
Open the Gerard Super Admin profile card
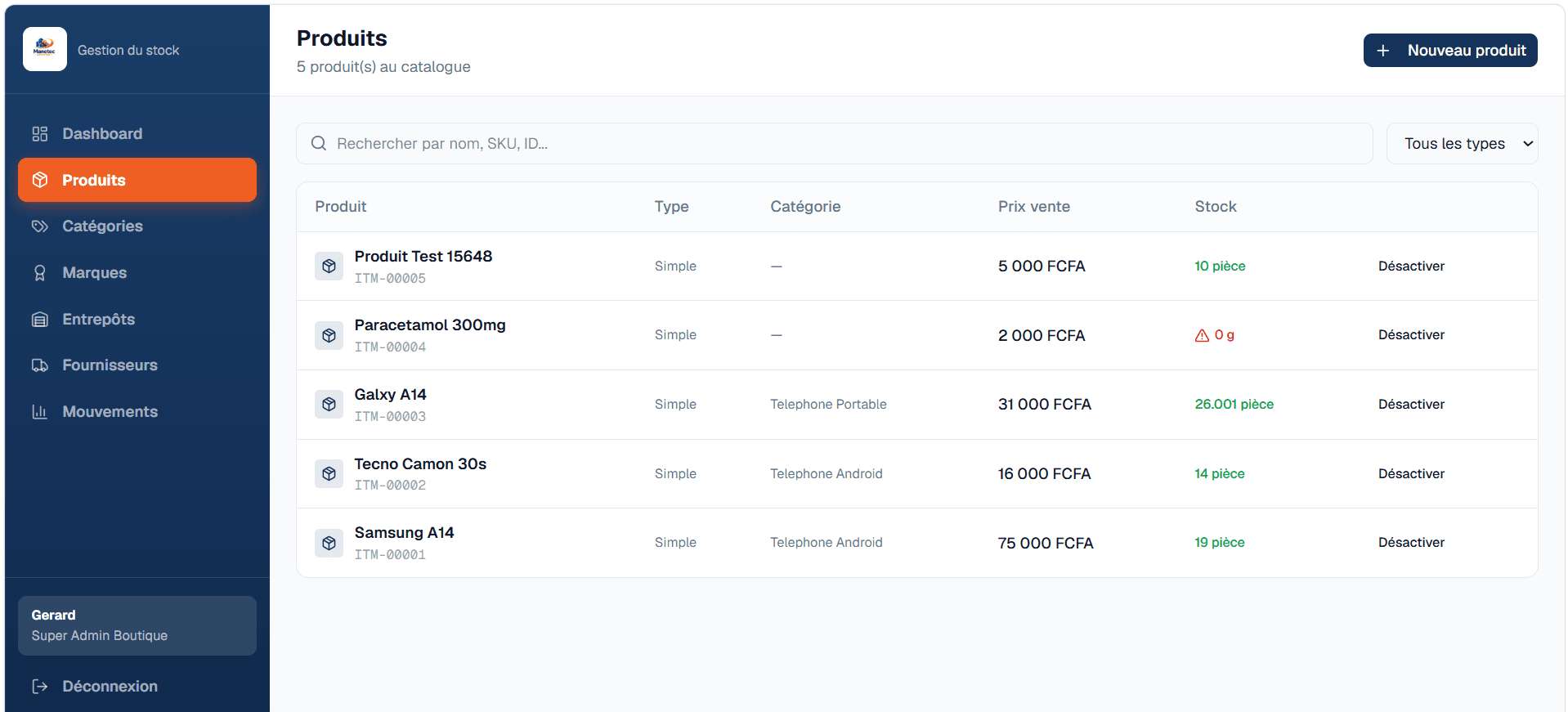137,625
